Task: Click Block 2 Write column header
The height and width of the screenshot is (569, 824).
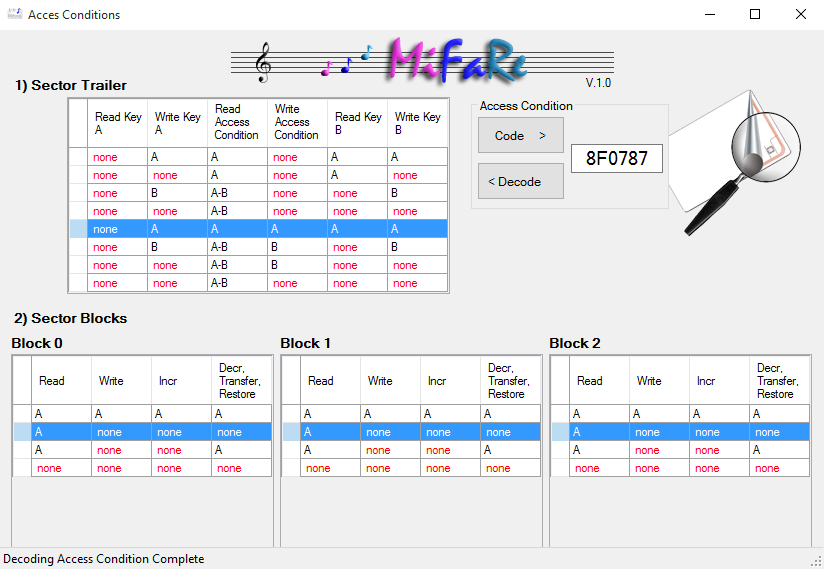Action: point(660,380)
